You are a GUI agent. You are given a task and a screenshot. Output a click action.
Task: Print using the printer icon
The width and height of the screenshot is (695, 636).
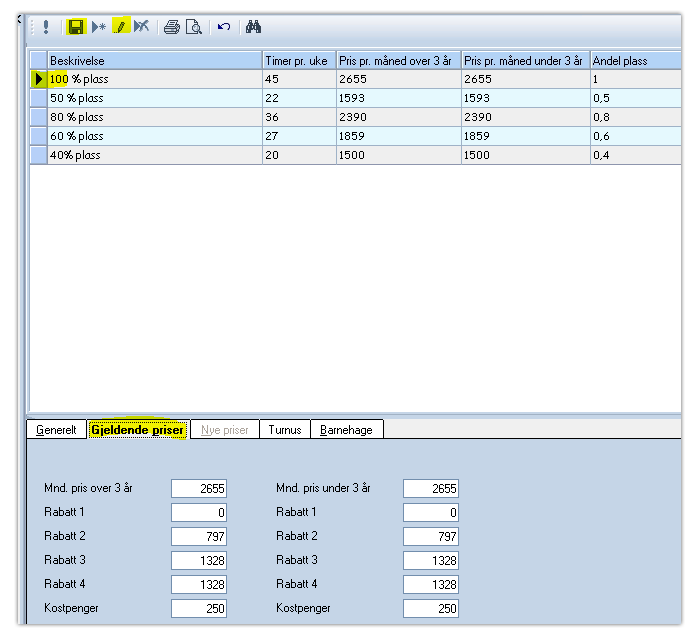click(172, 27)
